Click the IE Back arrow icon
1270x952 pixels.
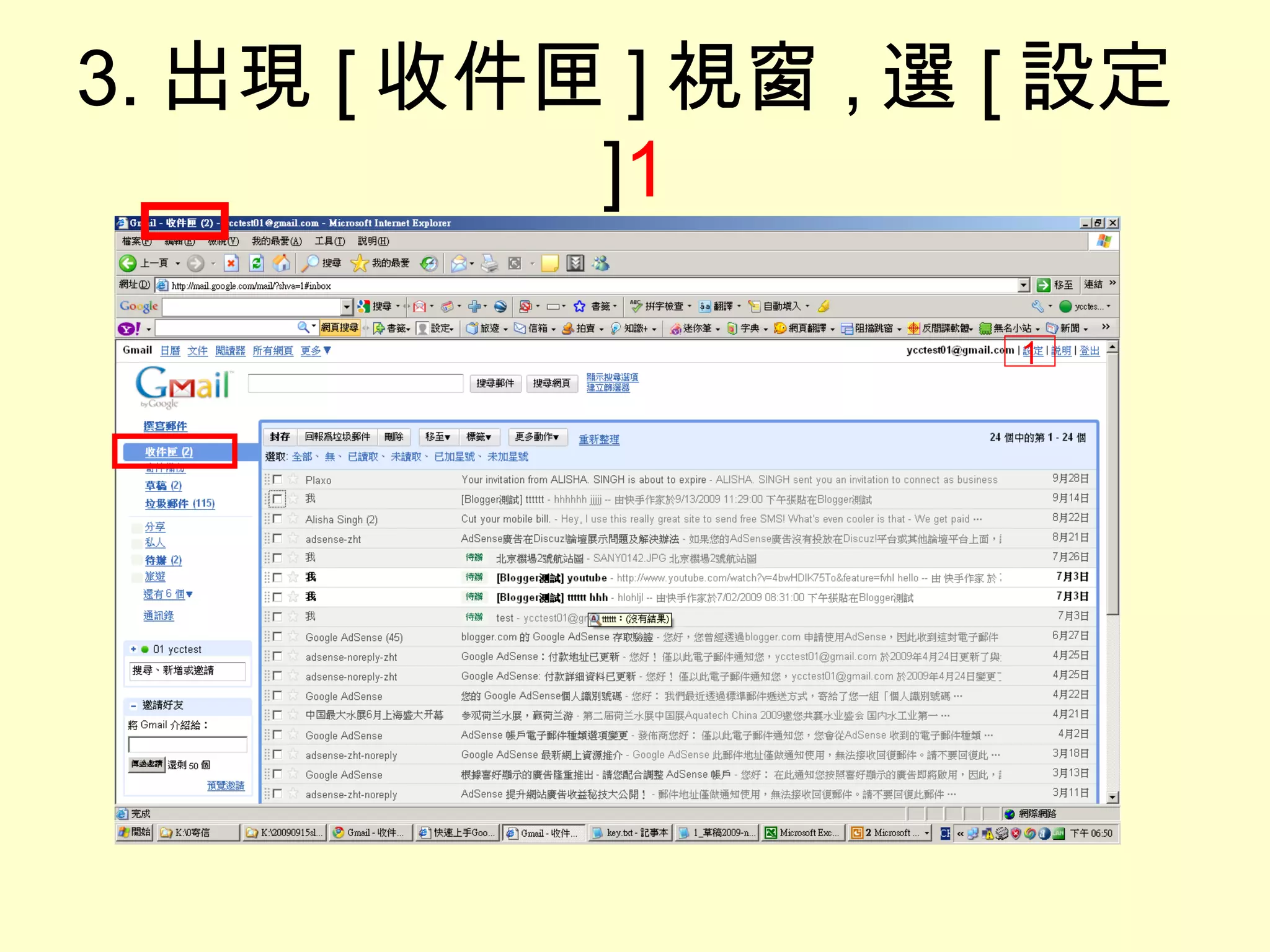pos(128,263)
